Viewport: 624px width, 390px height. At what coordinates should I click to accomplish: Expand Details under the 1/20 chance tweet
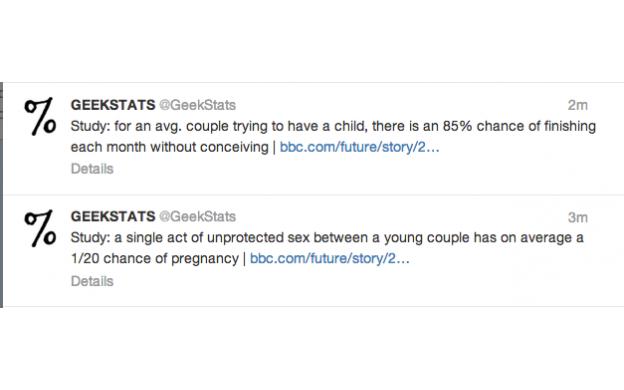92,281
